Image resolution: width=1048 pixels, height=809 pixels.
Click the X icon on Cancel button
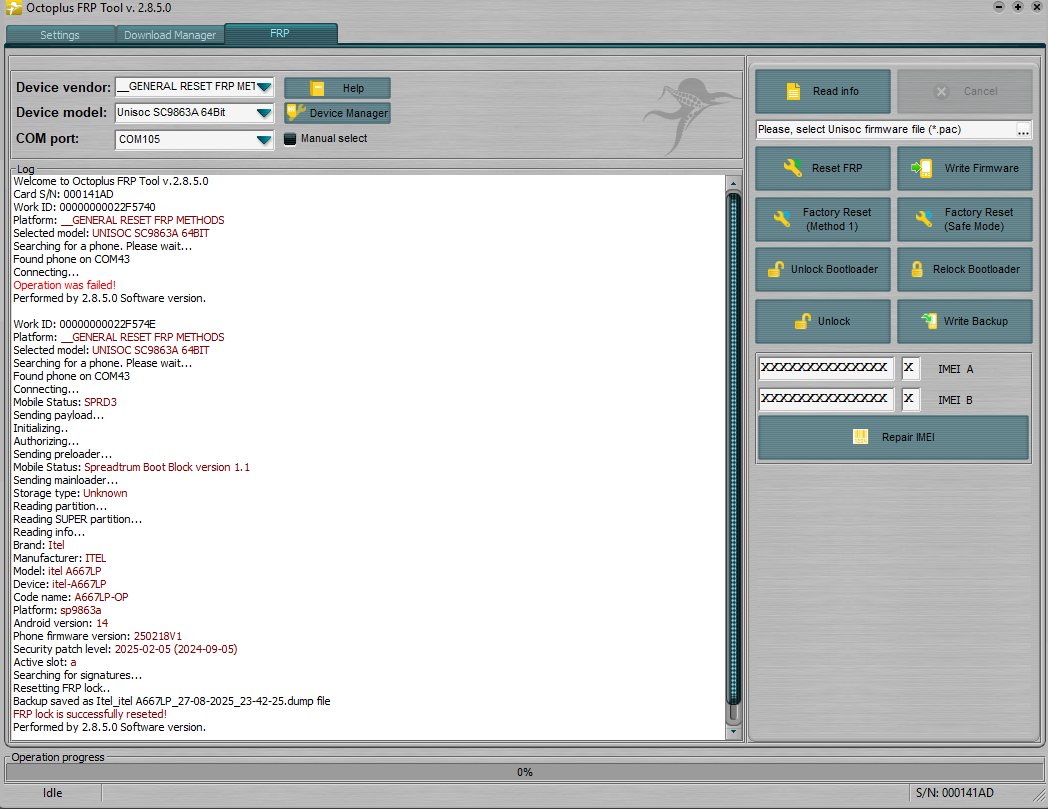tap(941, 92)
